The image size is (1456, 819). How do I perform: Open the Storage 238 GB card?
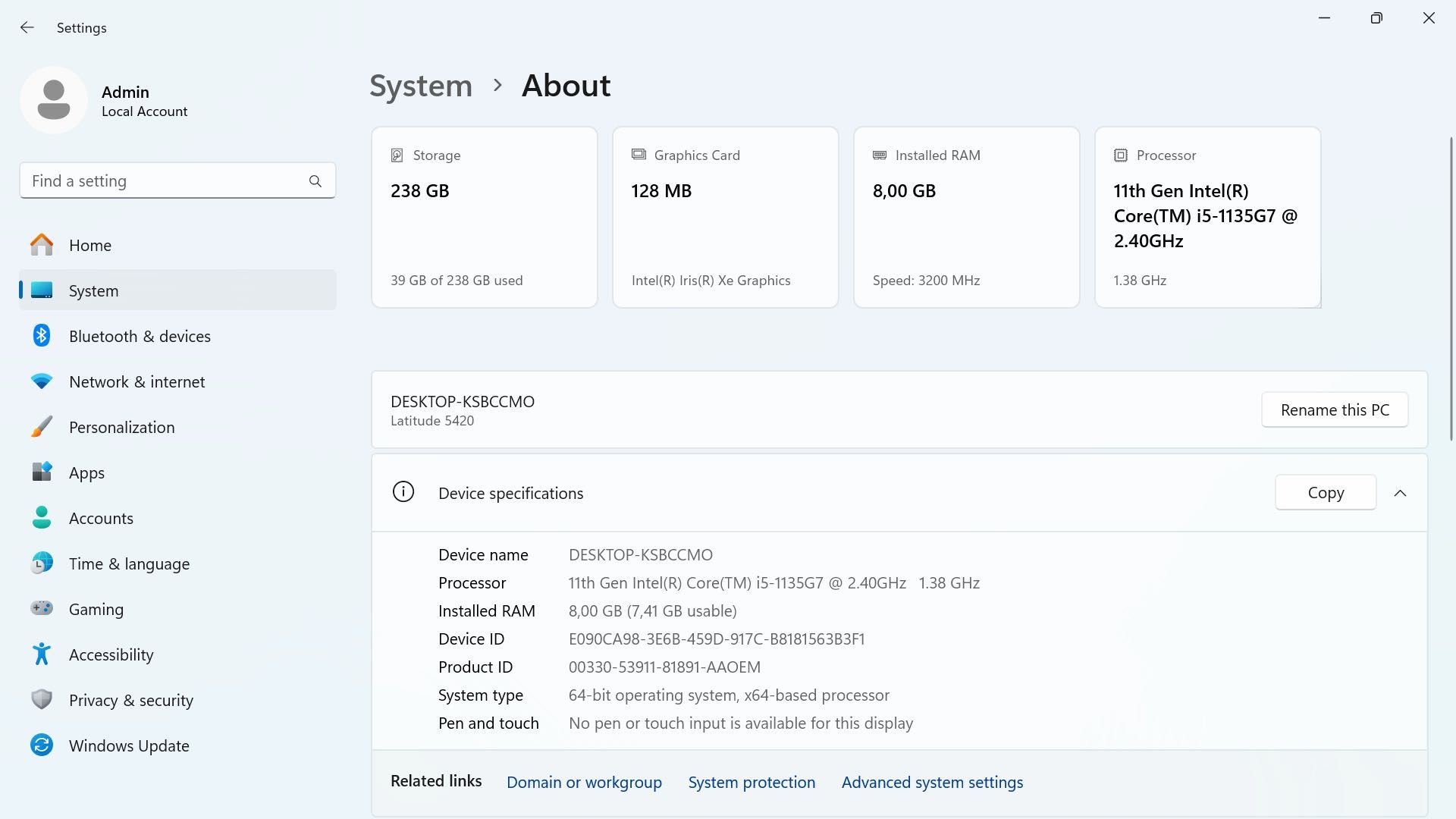pyautogui.click(x=485, y=217)
